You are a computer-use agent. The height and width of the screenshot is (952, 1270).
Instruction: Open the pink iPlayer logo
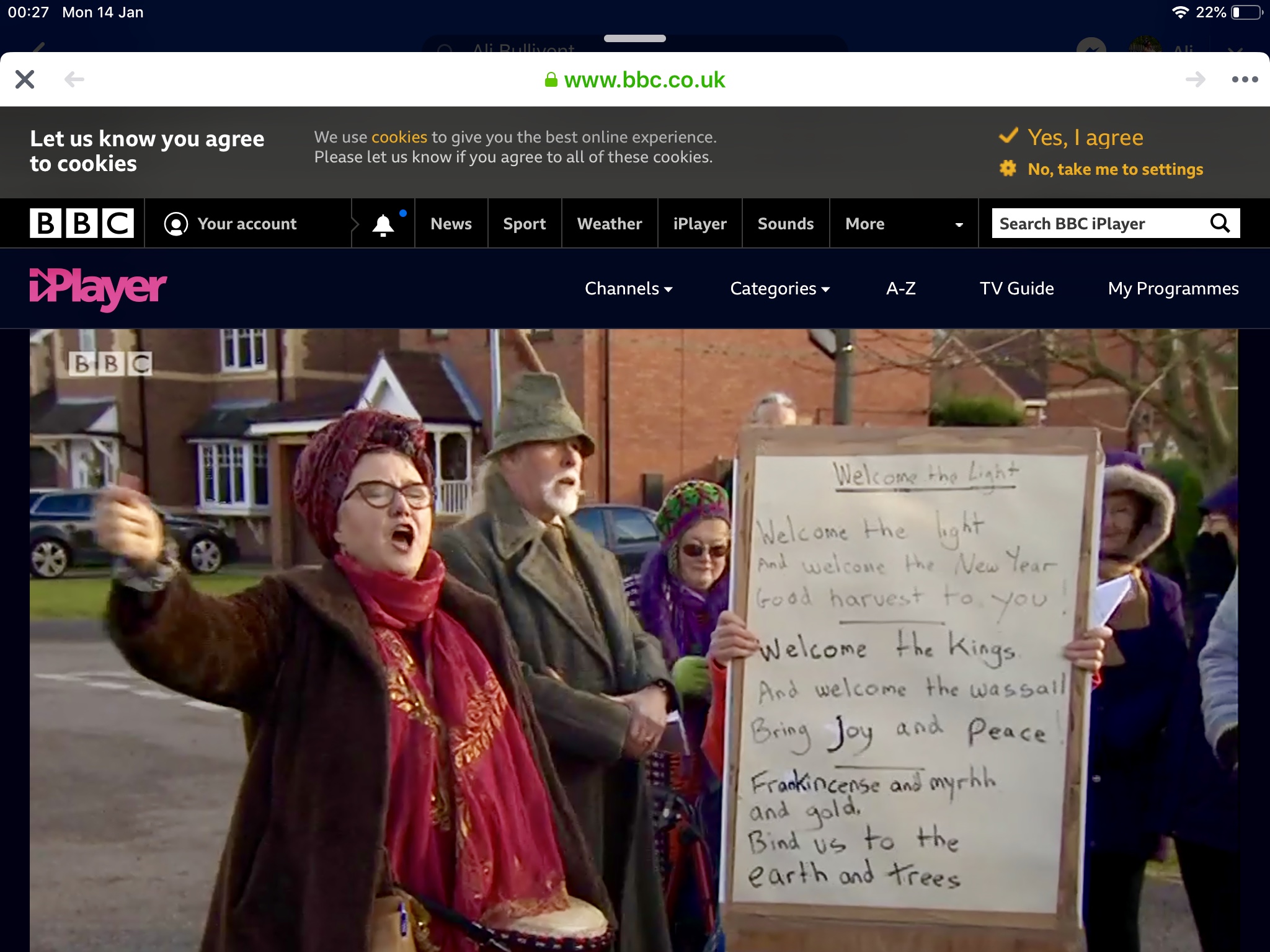(98, 289)
